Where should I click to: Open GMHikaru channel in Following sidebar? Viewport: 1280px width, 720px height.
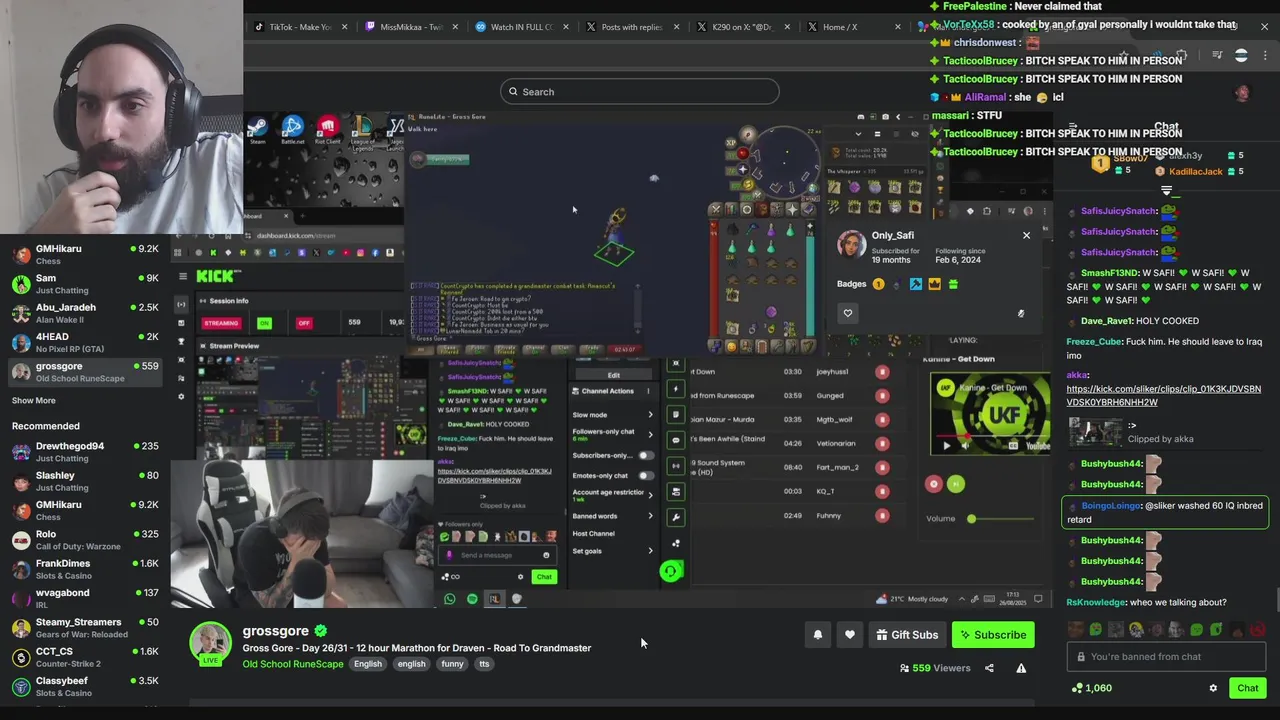pyautogui.click(x=85, y=255)
